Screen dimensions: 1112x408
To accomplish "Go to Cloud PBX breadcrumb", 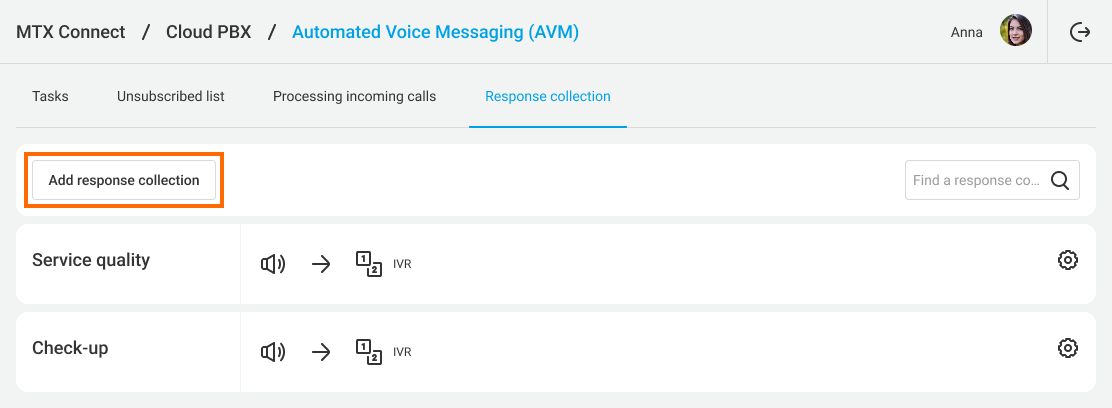I will (209, 32).
